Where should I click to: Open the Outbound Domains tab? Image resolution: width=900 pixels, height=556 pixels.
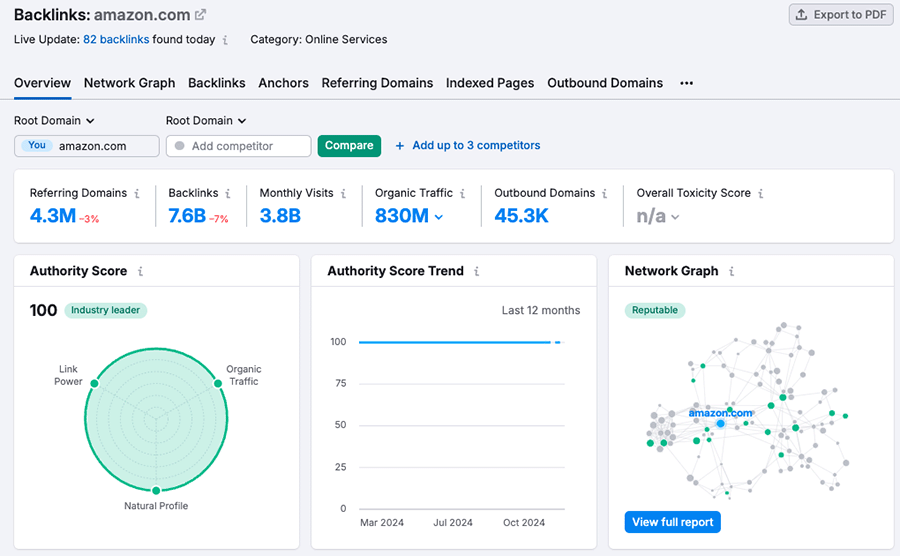point(605,83)
